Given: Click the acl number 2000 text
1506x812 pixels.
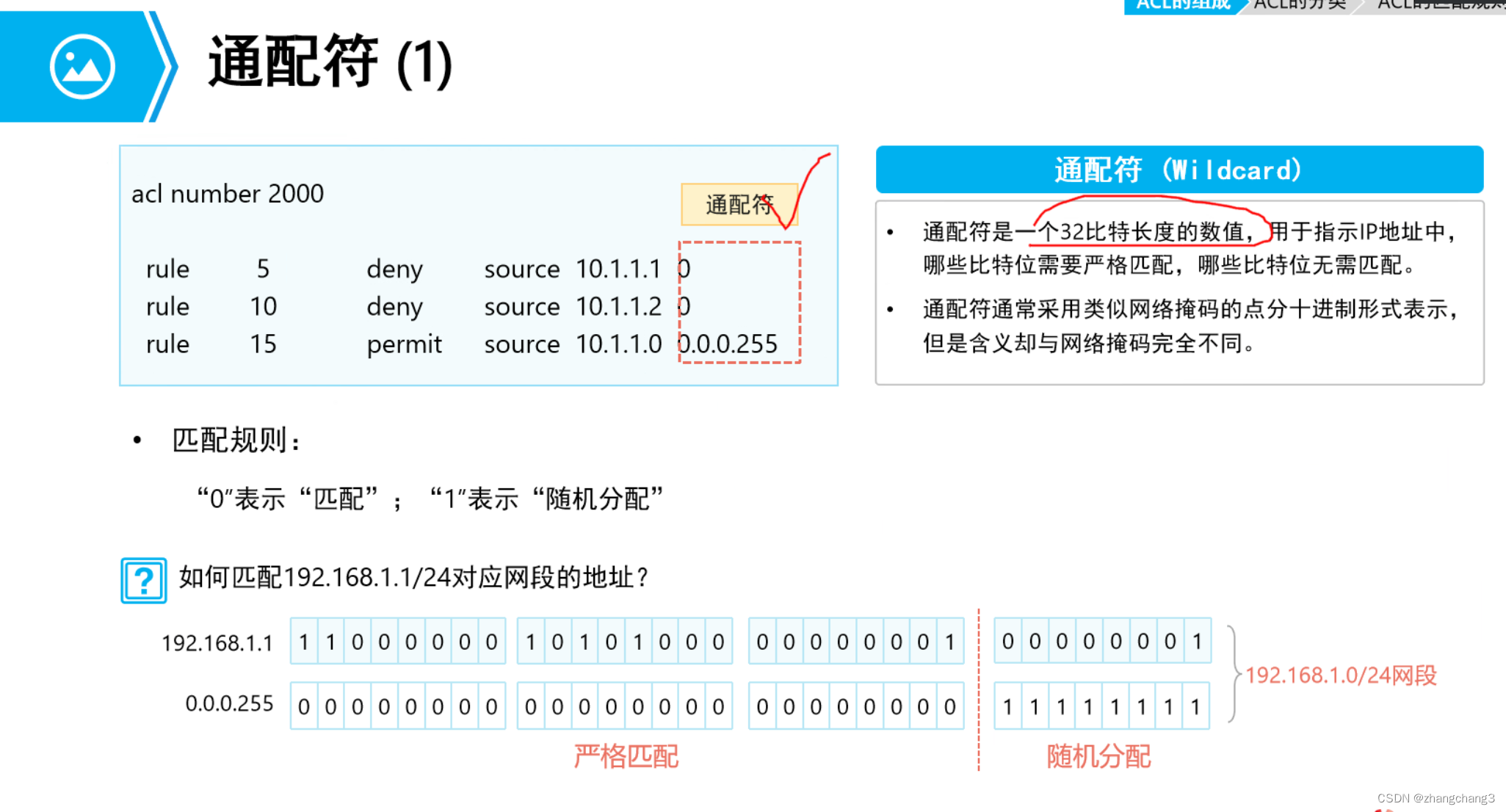Looking at the screenshot, I should click(x=228, y=194).
